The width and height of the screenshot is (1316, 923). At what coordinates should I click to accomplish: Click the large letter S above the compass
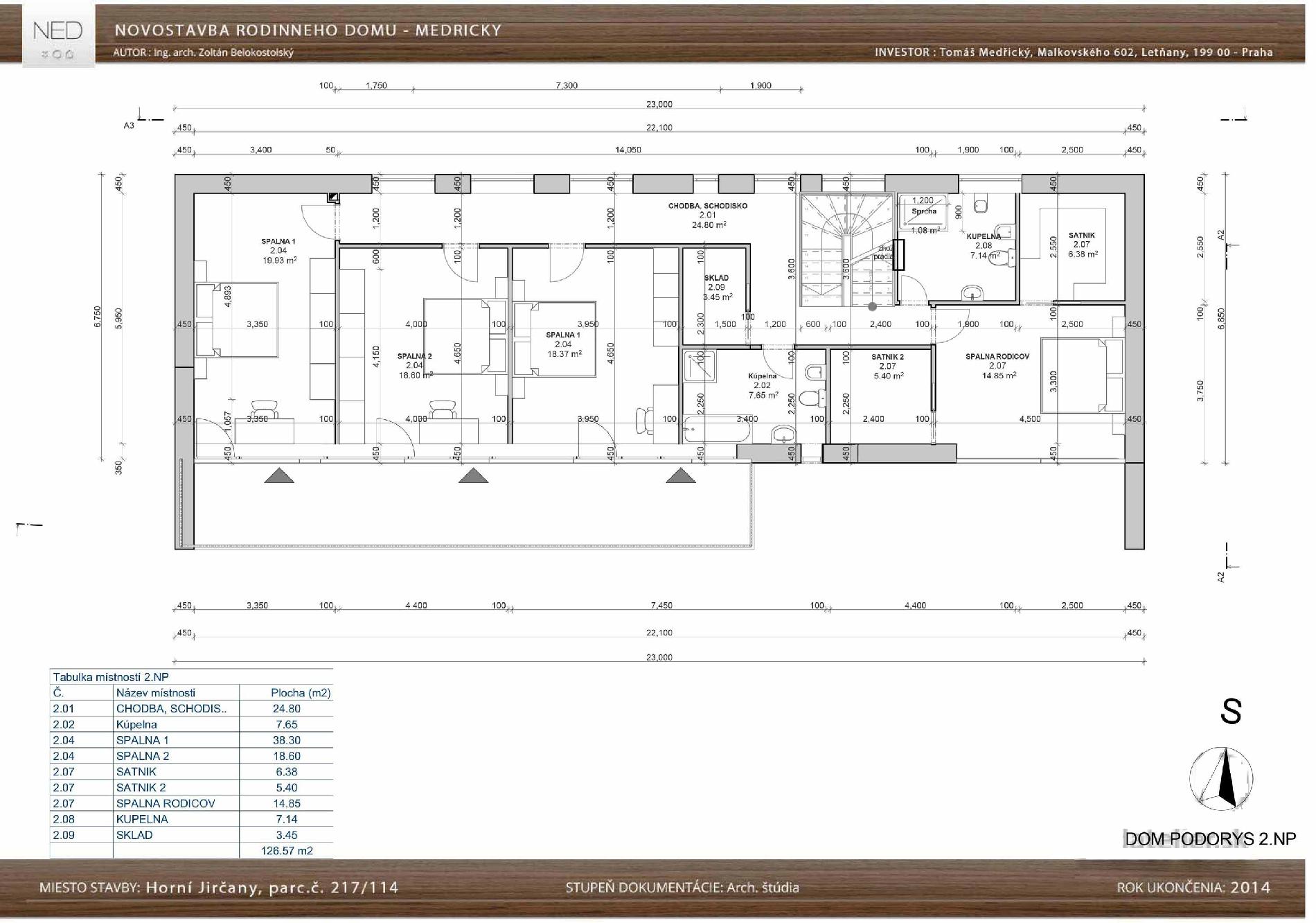pos(1231,712)
